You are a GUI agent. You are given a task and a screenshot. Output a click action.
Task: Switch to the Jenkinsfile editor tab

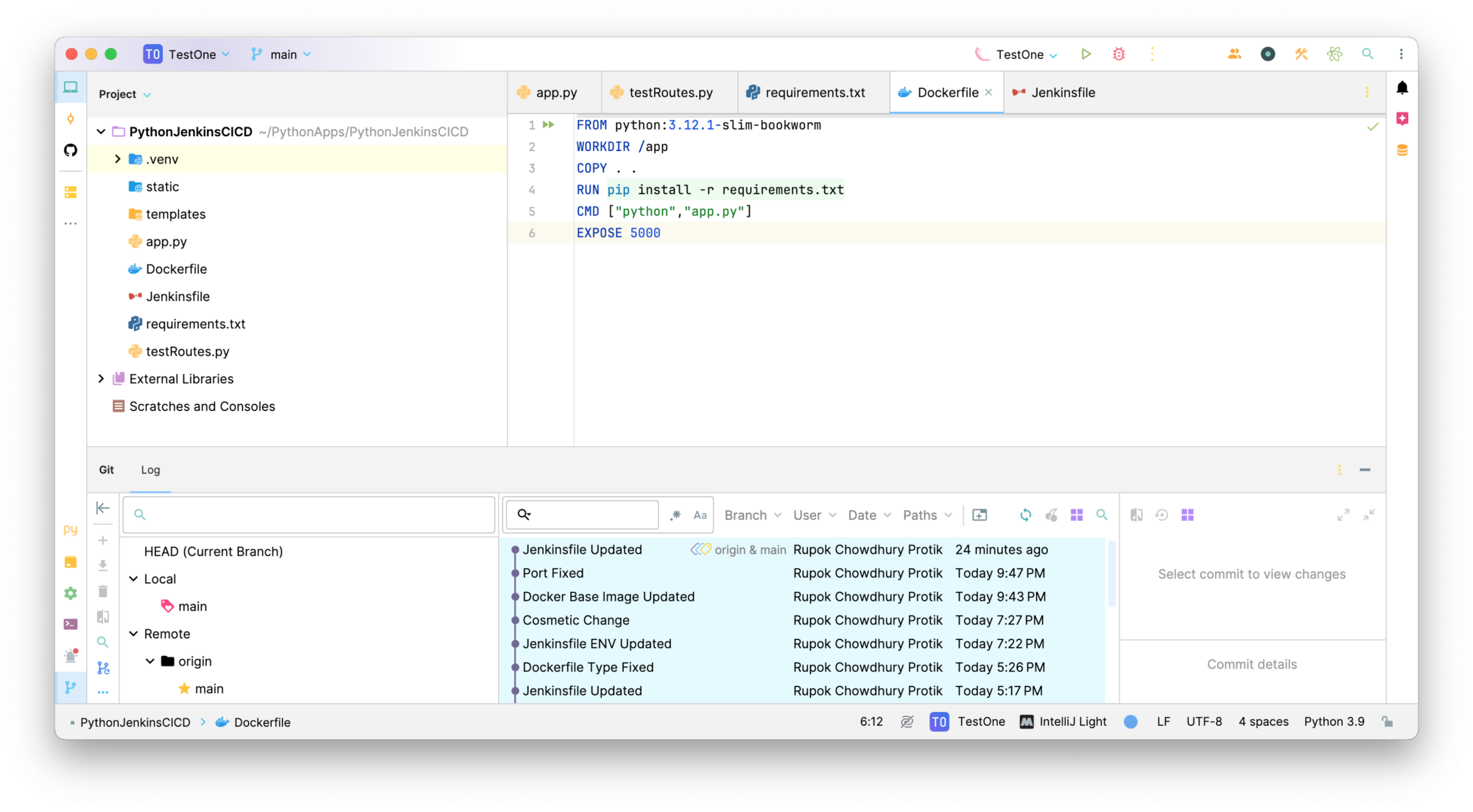coord(1063,92)
